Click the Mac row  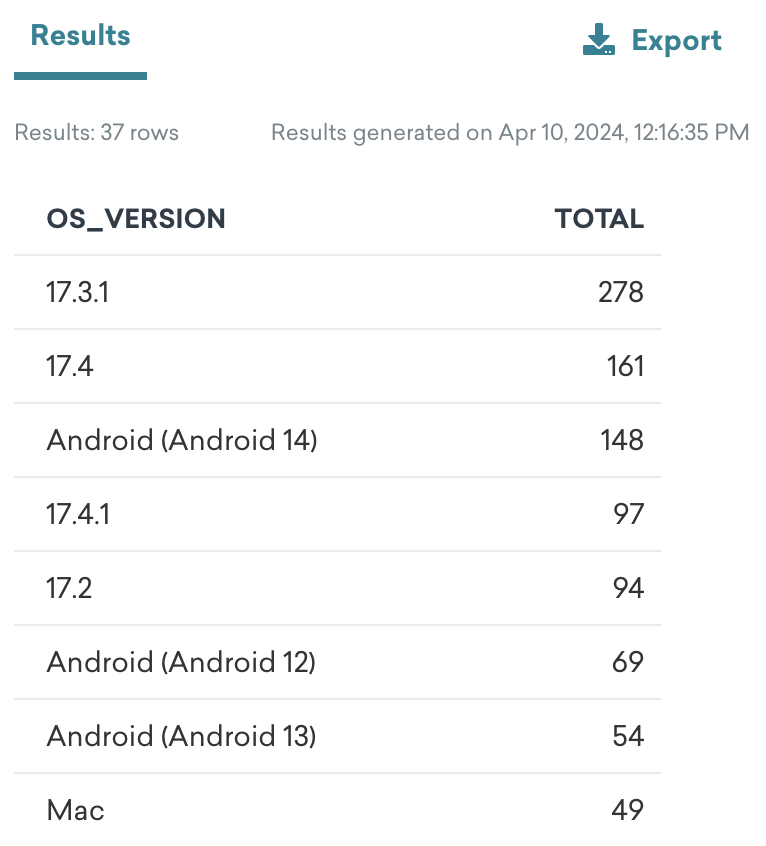(x=337, y=810)
